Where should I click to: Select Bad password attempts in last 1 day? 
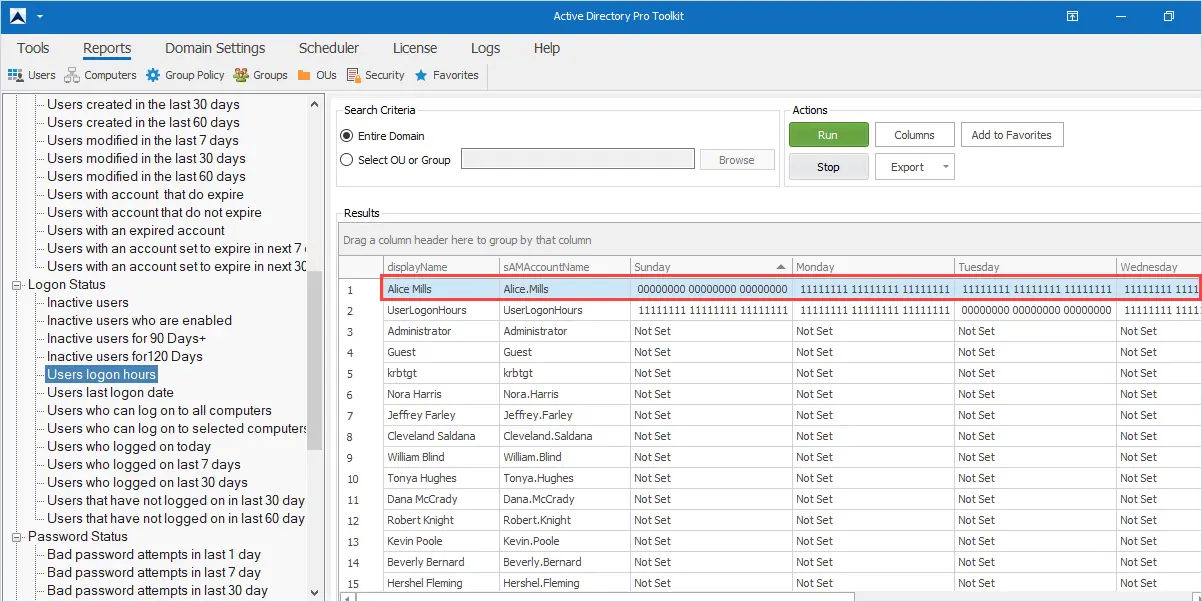154,555
